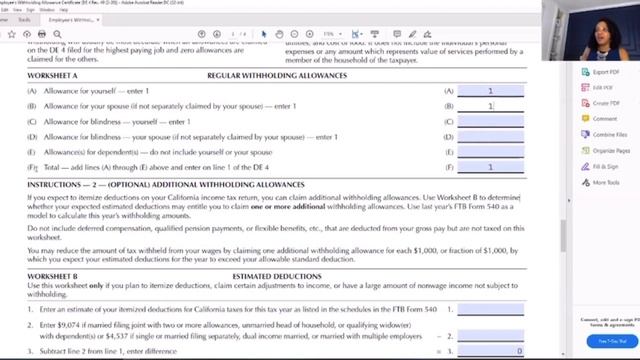Screen dimensions: 640x360
Task: Click Worksheet B line 1 field
Action: tap(491, 309)
